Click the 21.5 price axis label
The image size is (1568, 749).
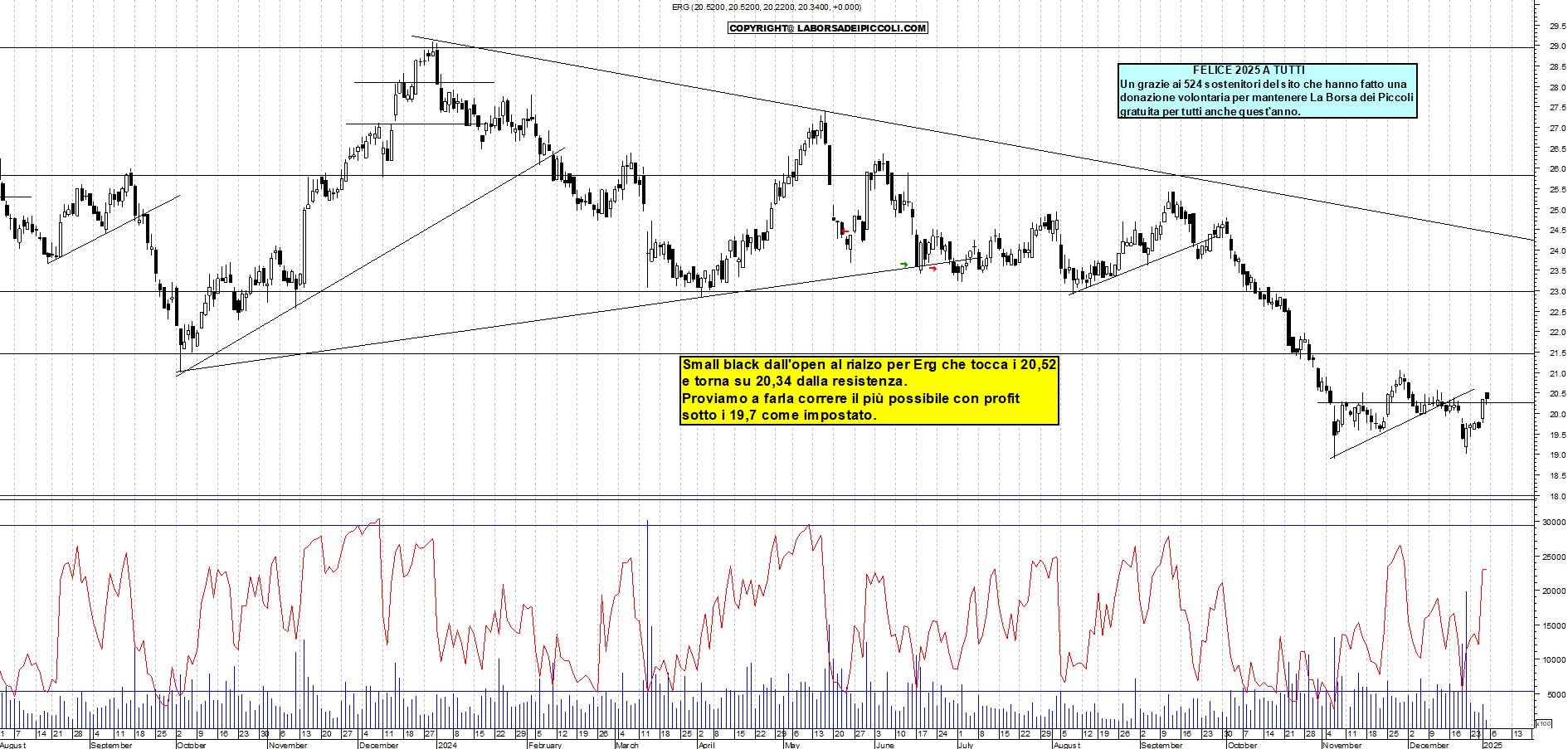(x=1557, y=353)
